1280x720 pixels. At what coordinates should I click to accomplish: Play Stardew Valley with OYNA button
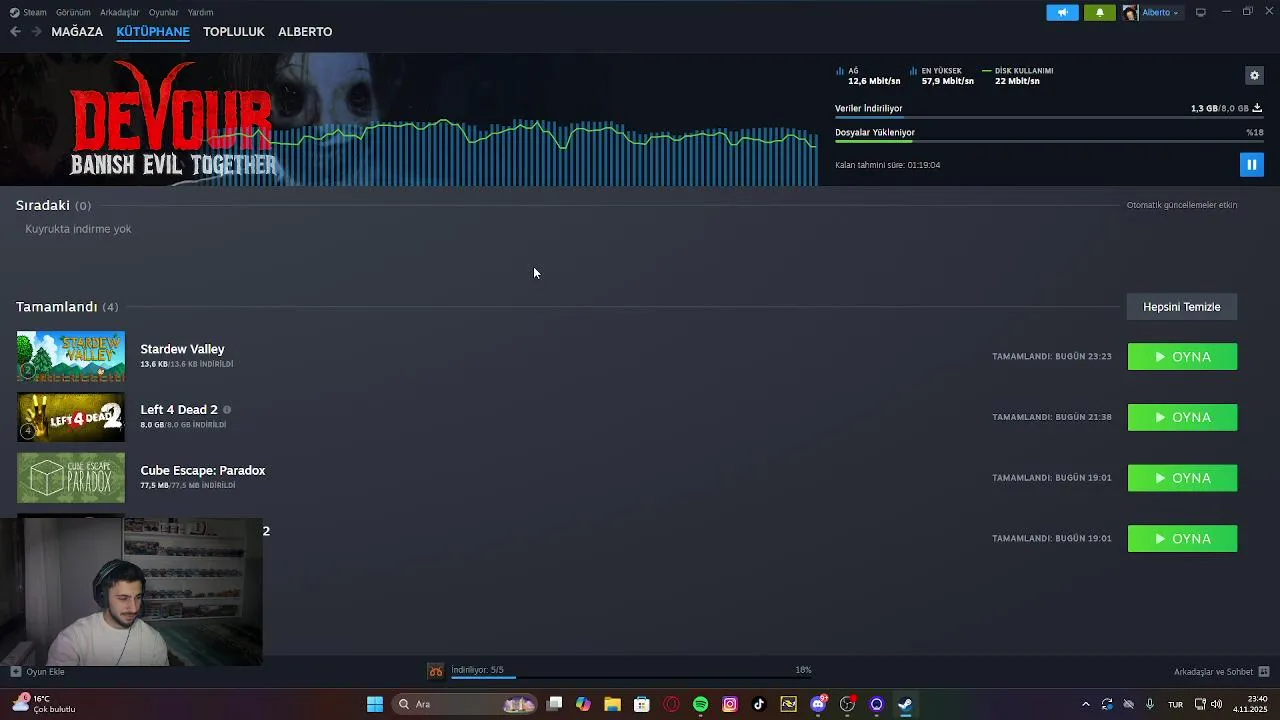1182,357
